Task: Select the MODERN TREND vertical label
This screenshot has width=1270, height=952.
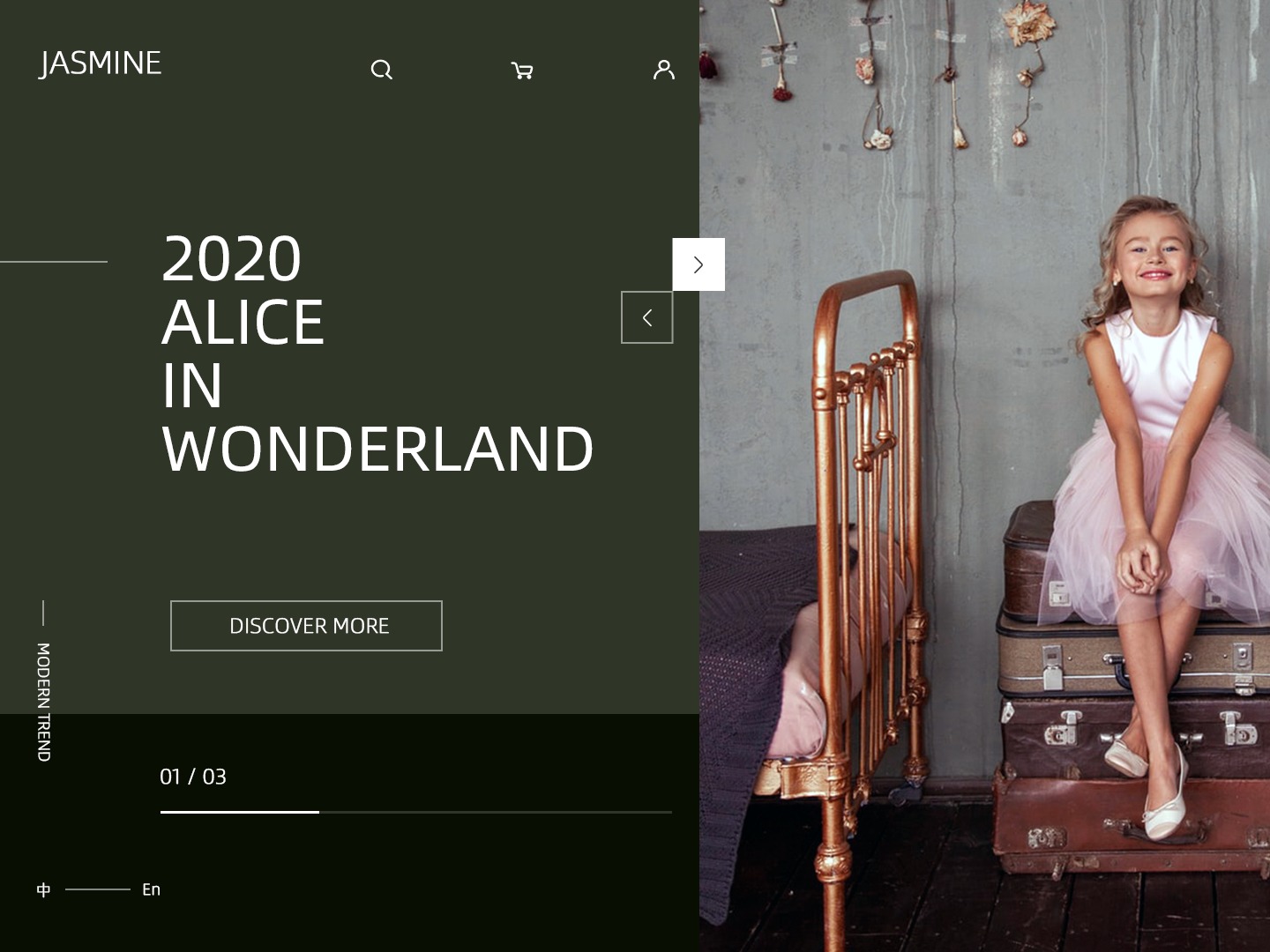Action: (43, 702)
